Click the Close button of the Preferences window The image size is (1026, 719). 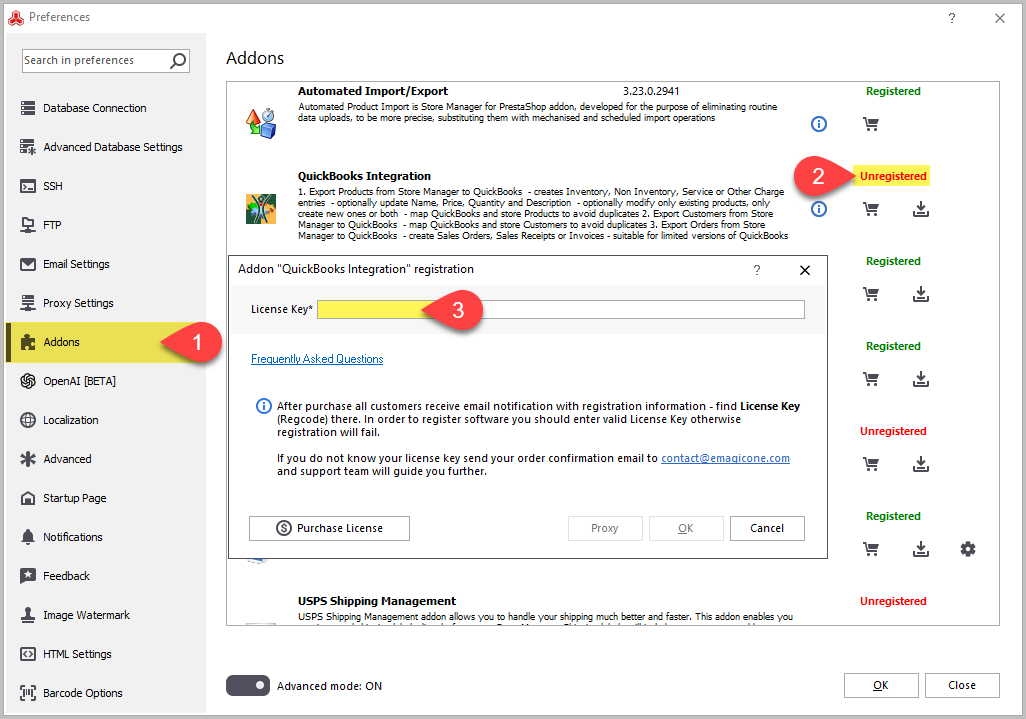tap(962, 686)
